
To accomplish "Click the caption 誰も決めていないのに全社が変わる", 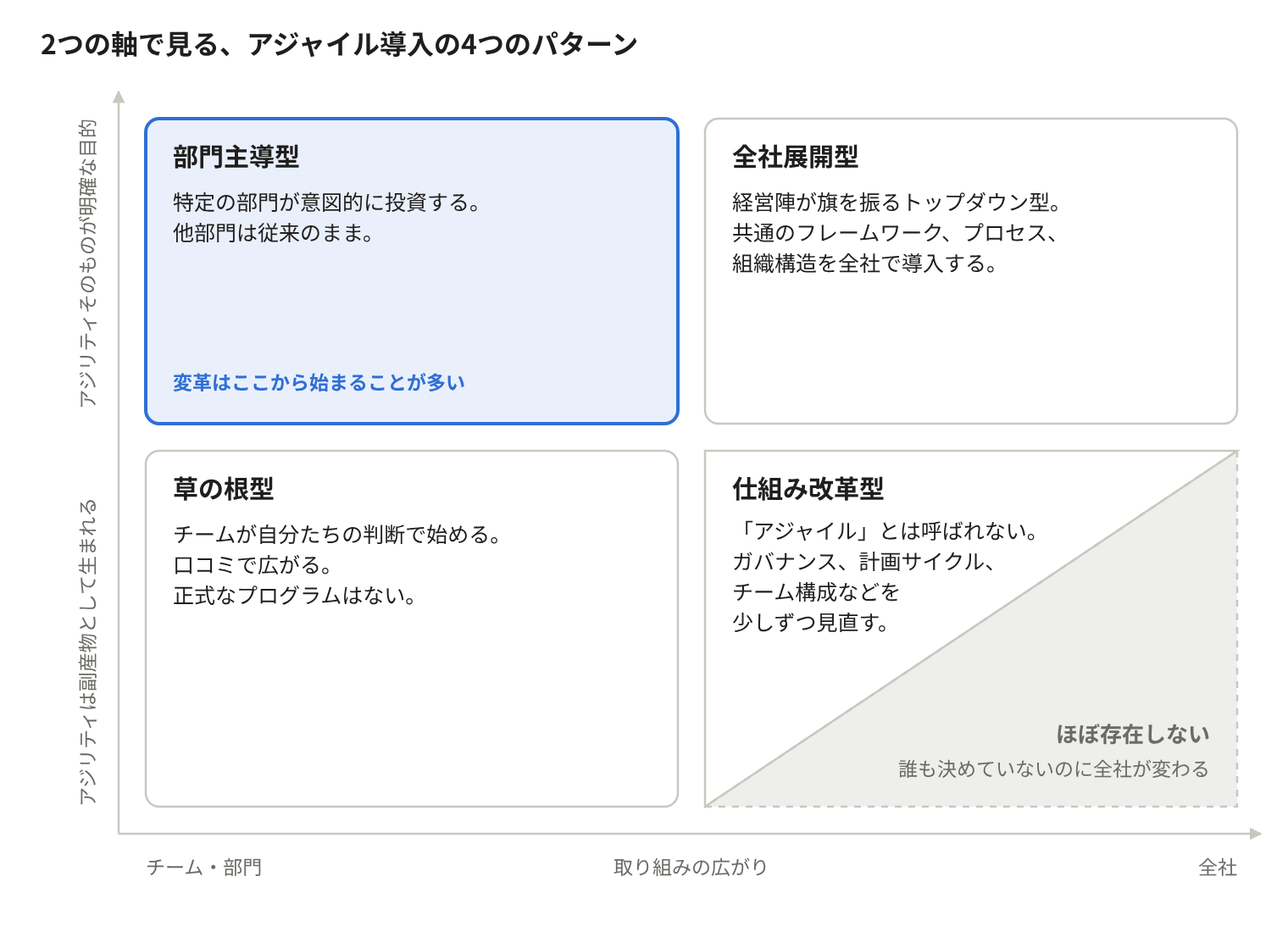I will point(1054,769).
